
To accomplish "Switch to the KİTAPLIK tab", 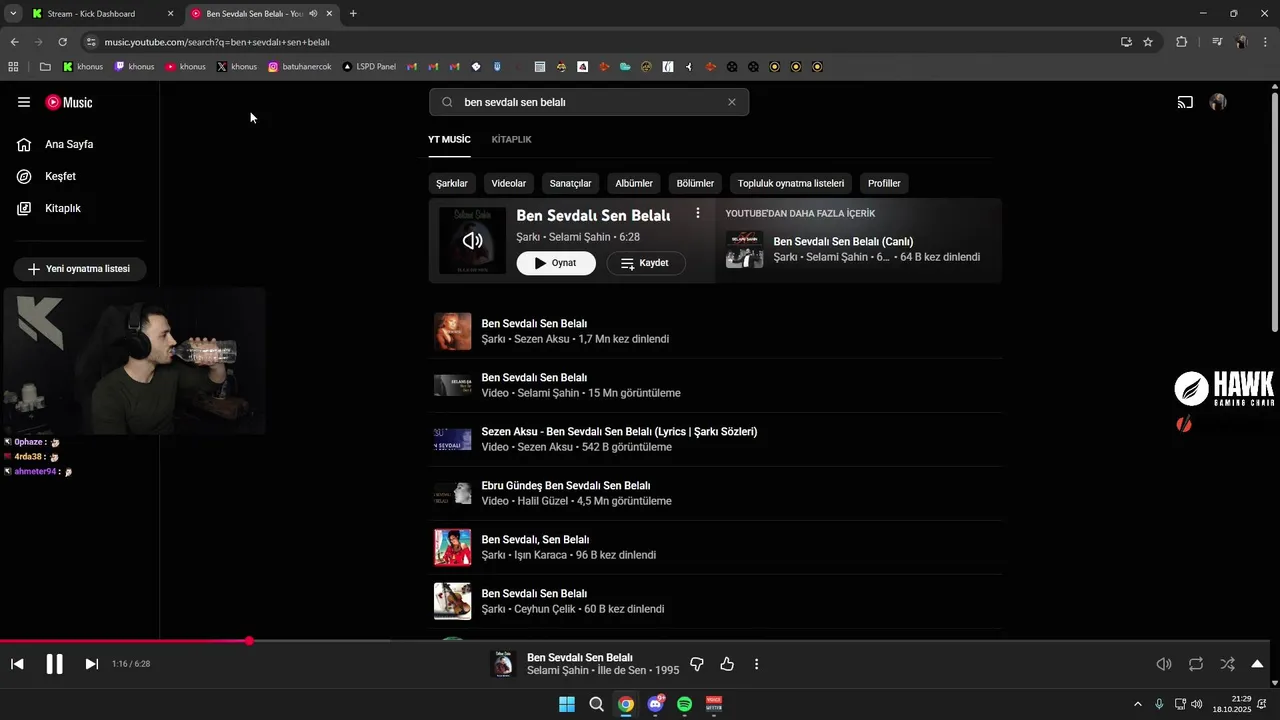I will coord(511,139).
